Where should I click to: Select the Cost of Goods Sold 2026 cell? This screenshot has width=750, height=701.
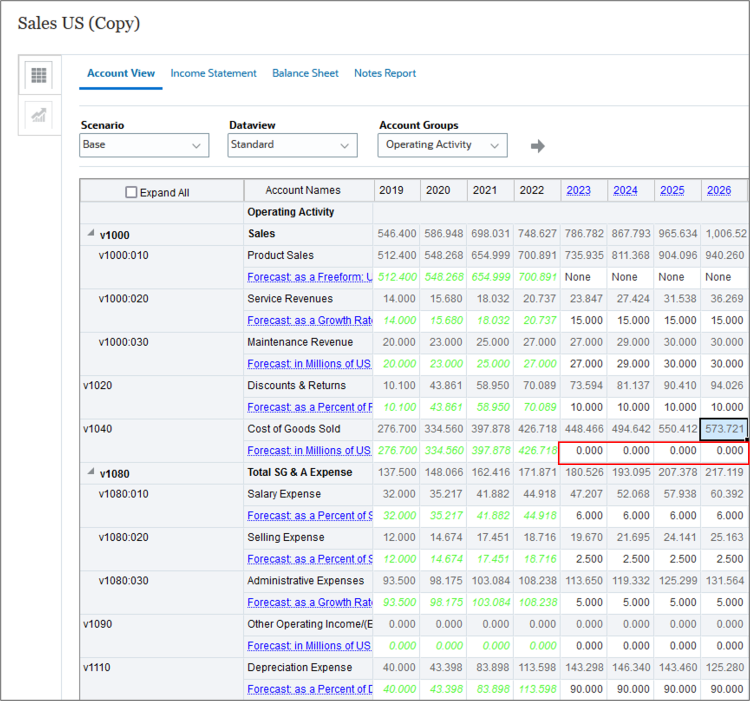[724, 429]
